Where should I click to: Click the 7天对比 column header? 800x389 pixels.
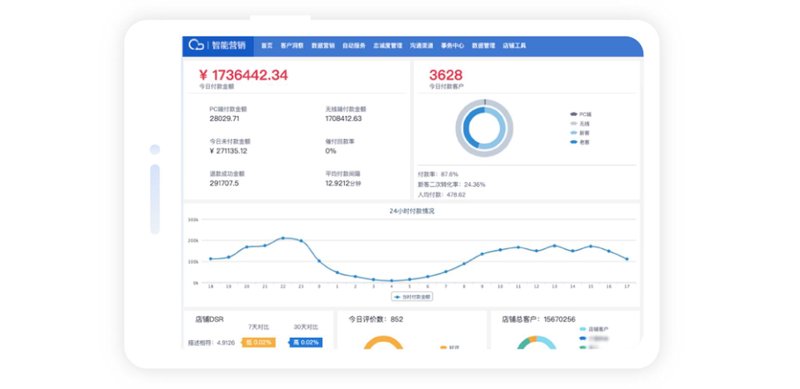point(259,327)
